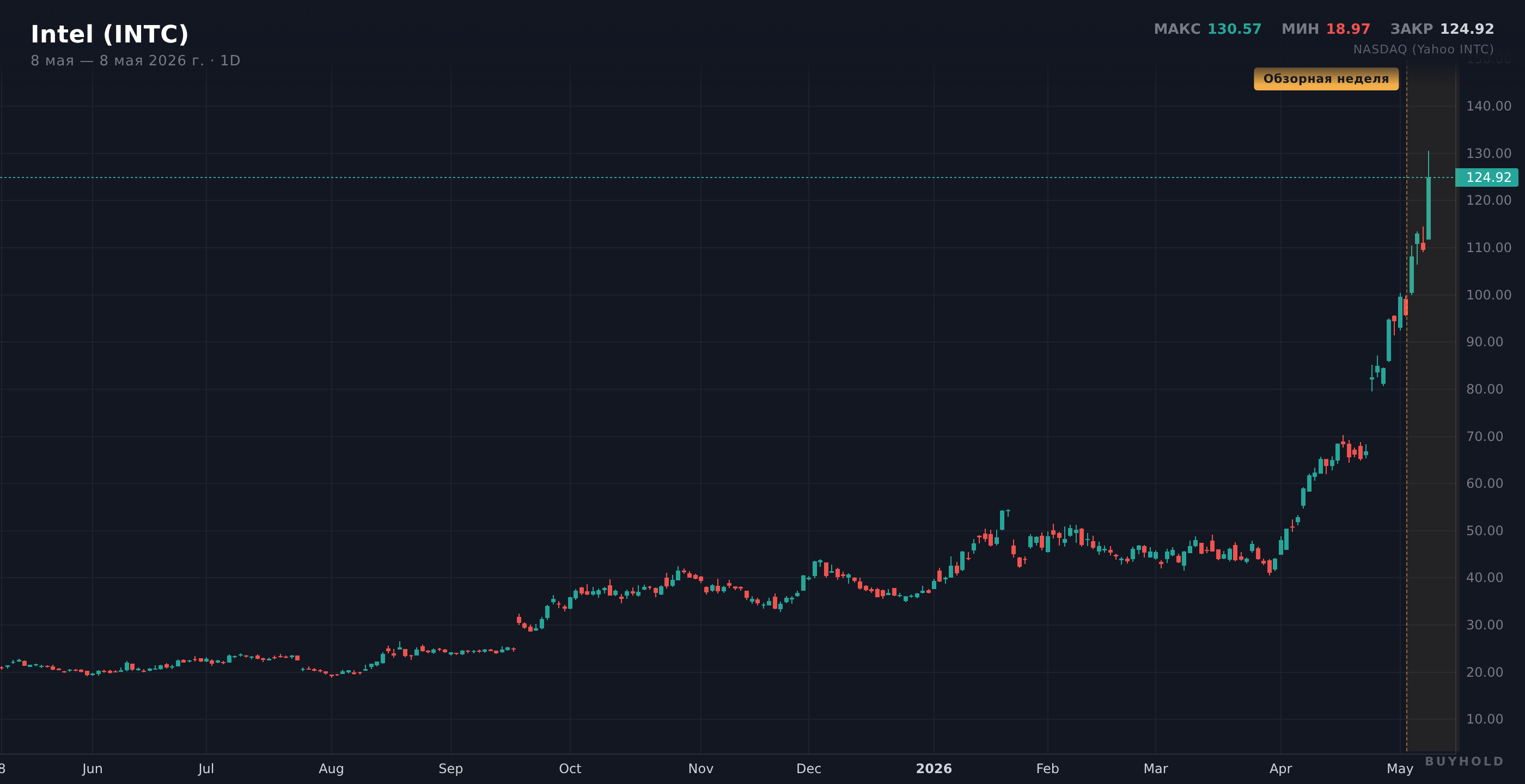Click the green 124.92 price tag on the axis
The height and width of the screenshot is (784, 1525).
click(x=1486, y=177)
